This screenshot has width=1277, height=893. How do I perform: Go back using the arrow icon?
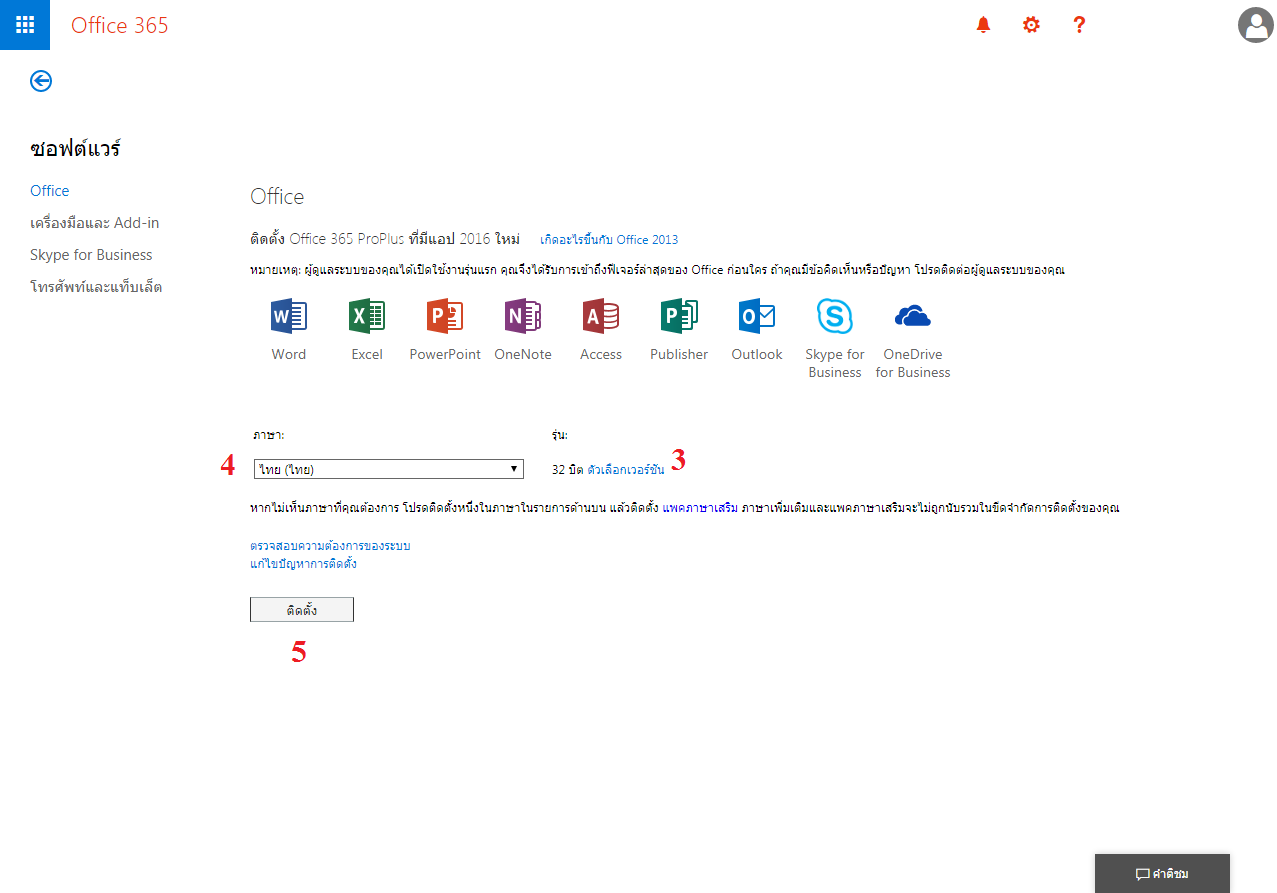point(41,81)
